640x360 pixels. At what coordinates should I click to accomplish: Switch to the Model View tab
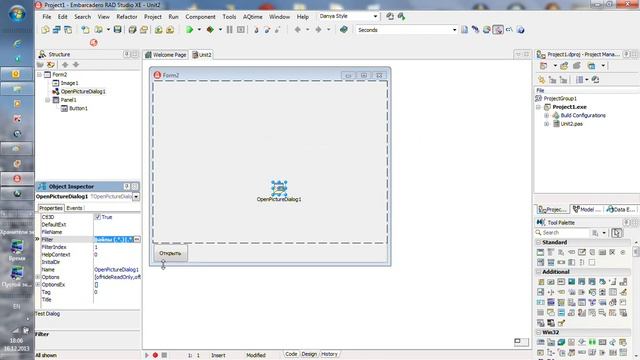point(586,209)
